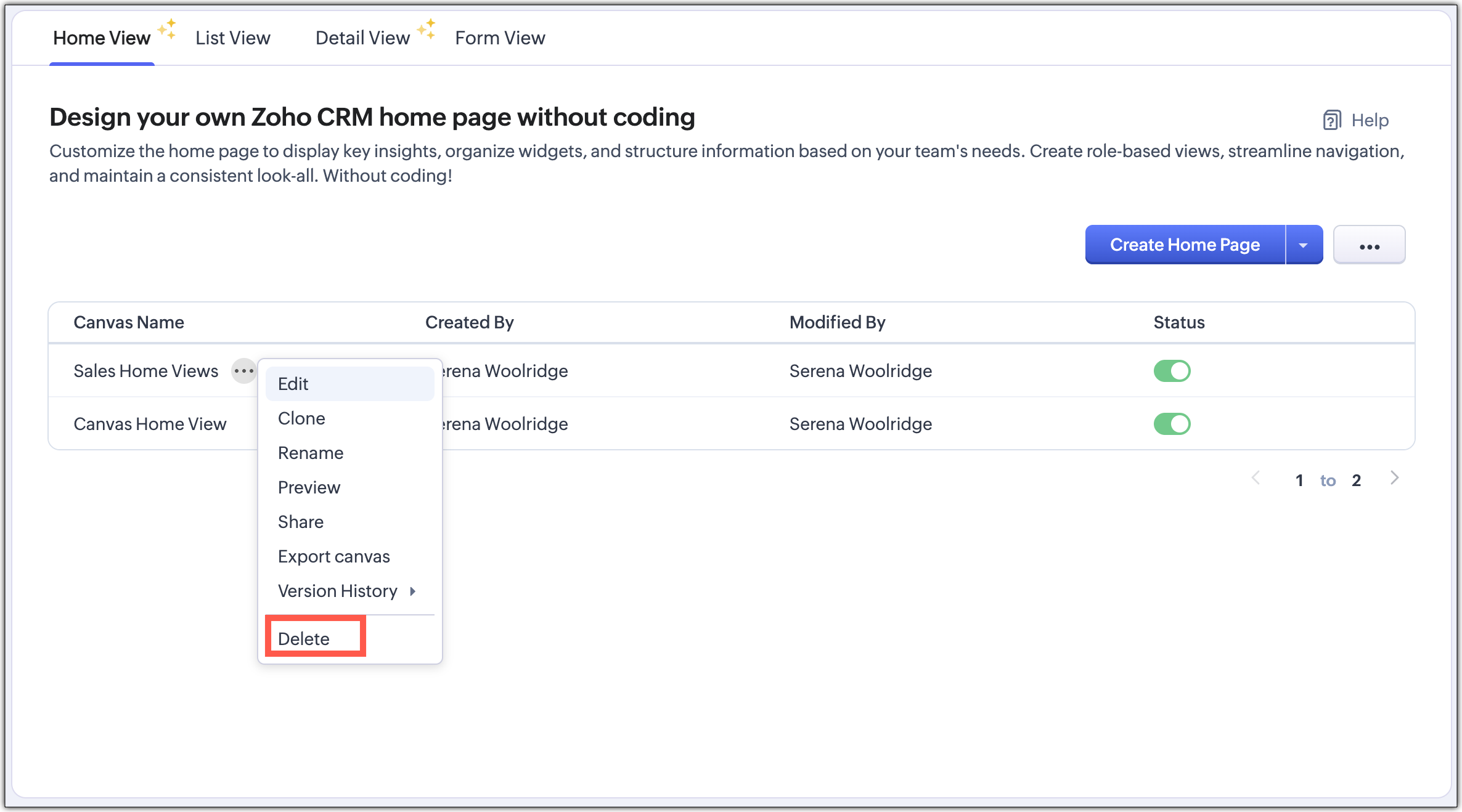Go to previous page with left chevron
Screen dimensions: 1462x812
coord(1256,478)
